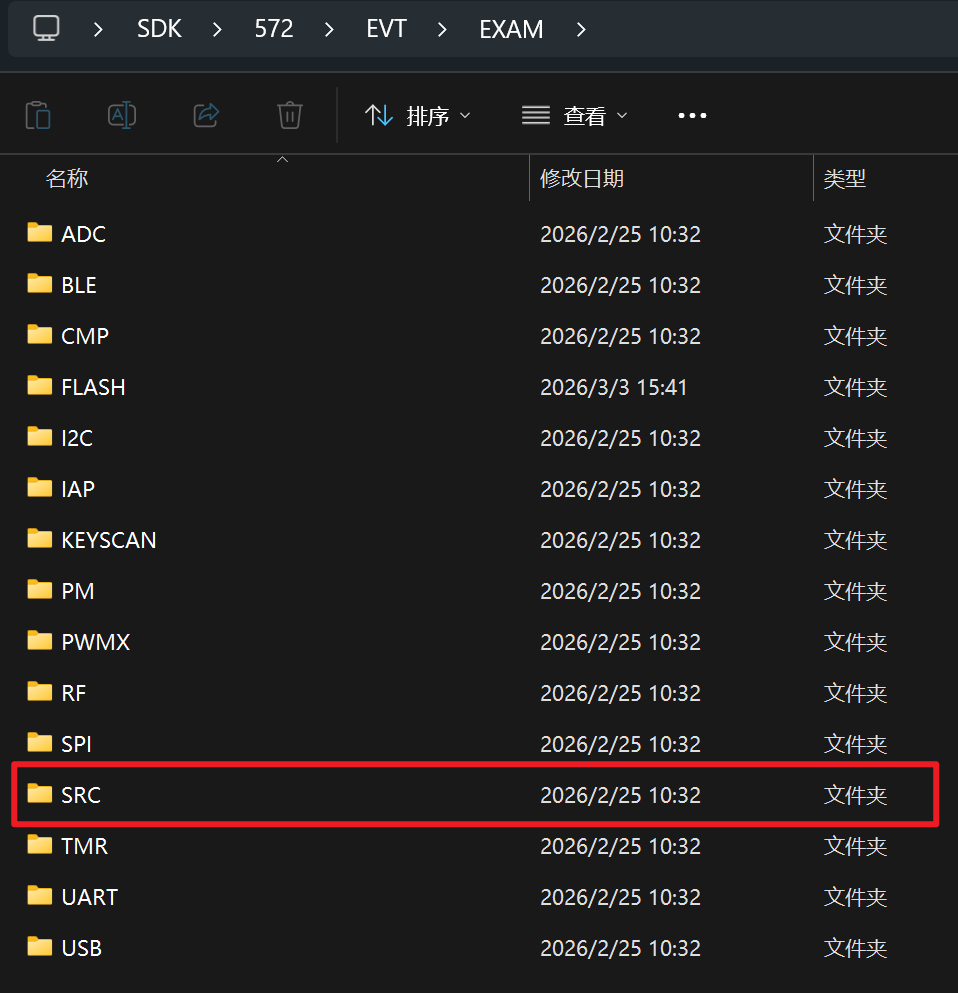Open the 排序 sort dropdown
958x993 pixels.
[418, 116]
